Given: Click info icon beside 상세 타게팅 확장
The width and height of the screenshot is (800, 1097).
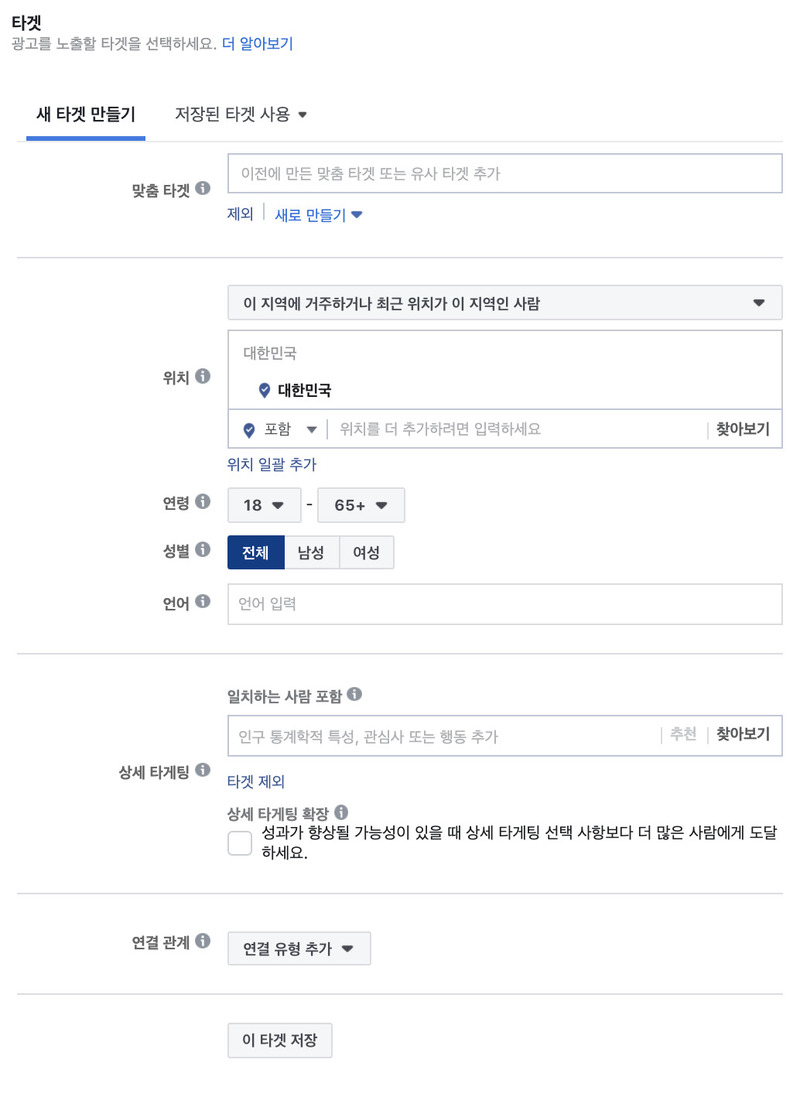Looking at the screenshot, I should 341,812.
